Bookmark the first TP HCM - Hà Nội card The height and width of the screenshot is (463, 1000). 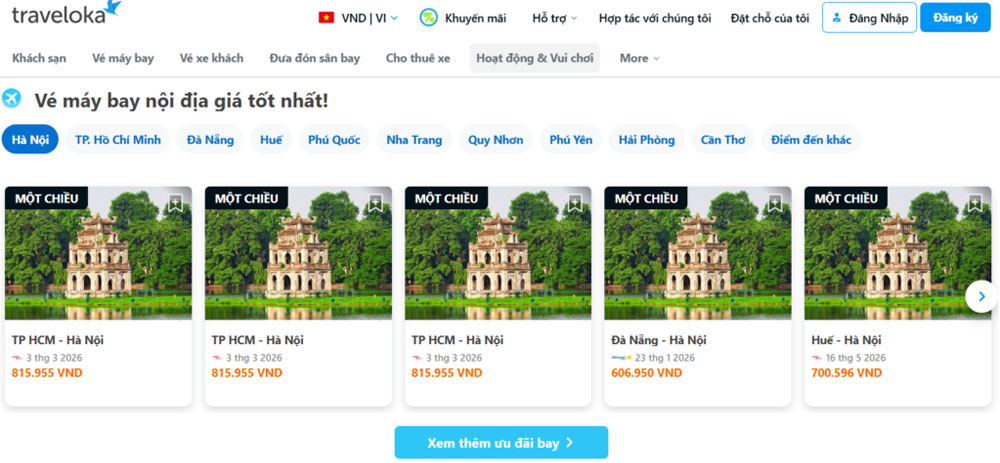pos(175,204)
